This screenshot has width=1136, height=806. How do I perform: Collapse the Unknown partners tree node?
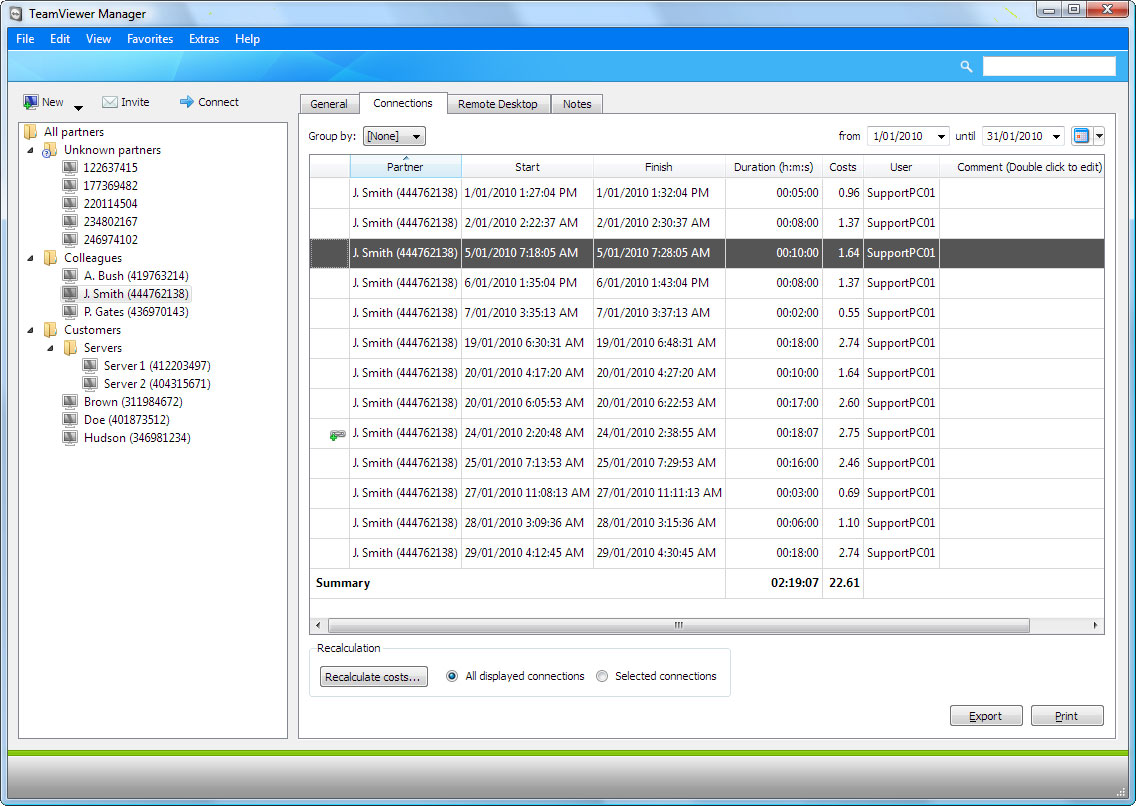tap(30, 151)
